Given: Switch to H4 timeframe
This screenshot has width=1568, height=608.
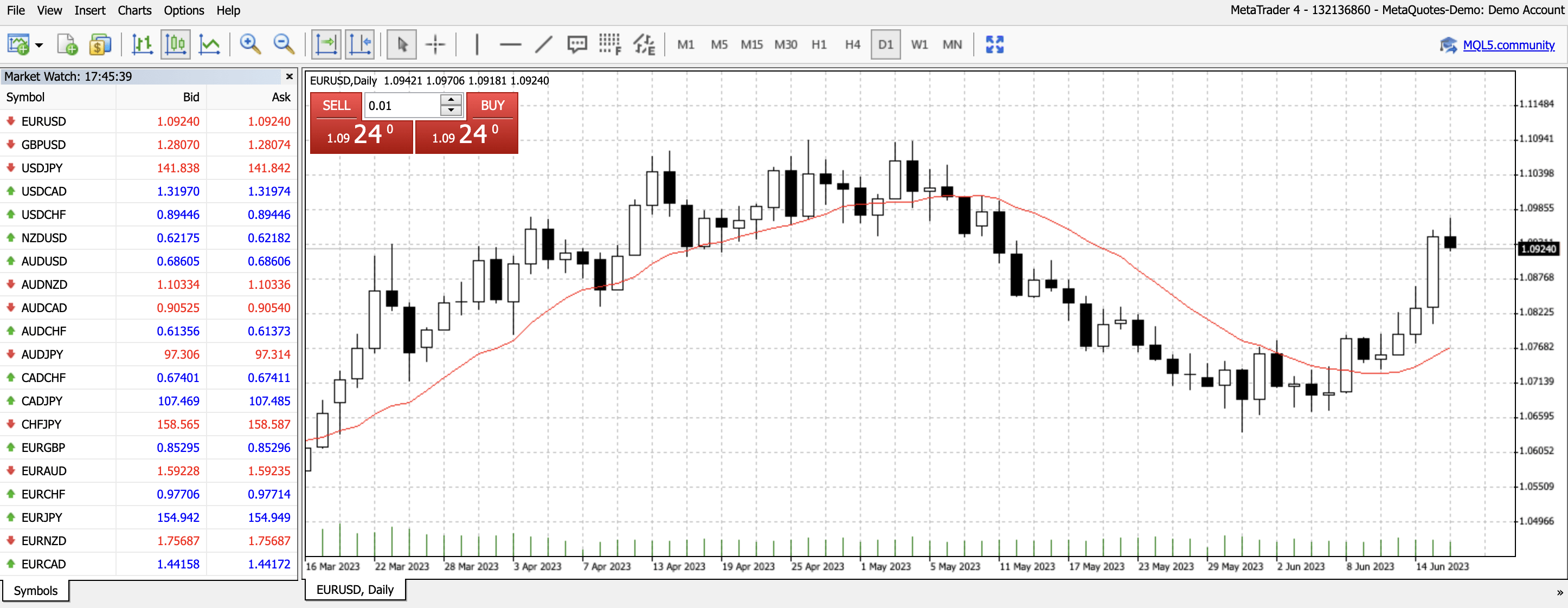Looking at the screenshot, I should (852, 44).
